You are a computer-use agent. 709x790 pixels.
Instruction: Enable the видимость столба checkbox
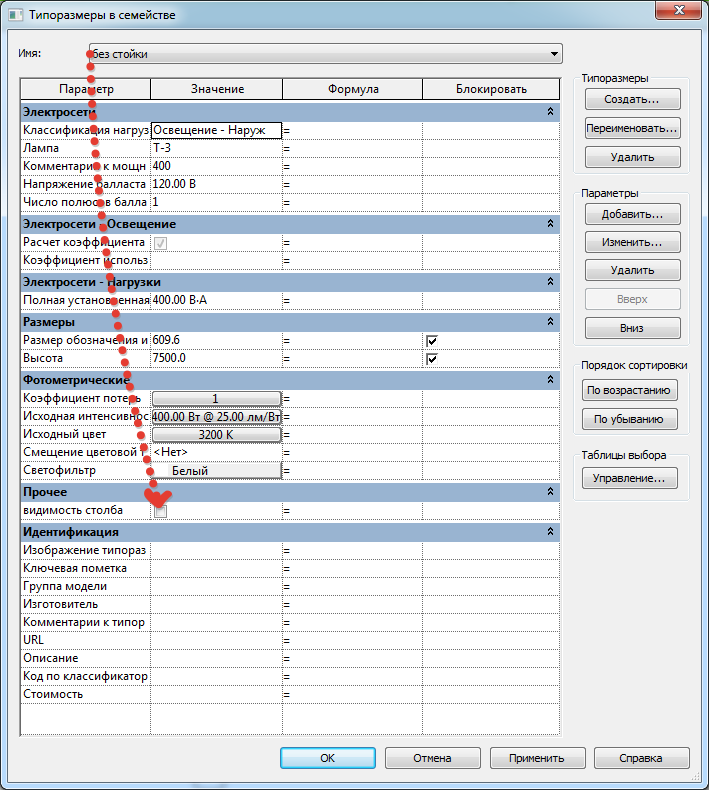(x=160, y=511)
